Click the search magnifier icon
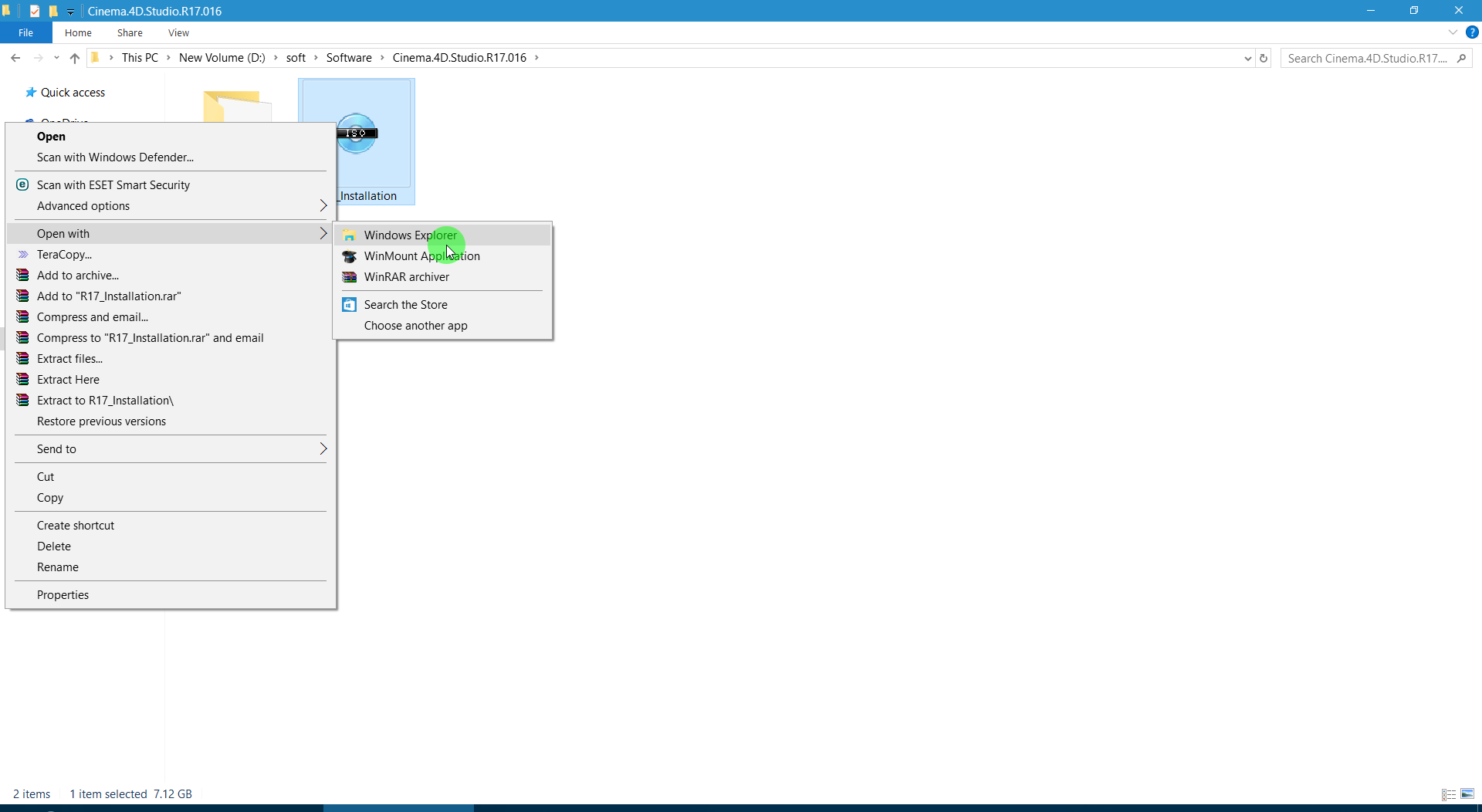Image resolution: width=1482 pixels, height=812 pixels. 1461,58
